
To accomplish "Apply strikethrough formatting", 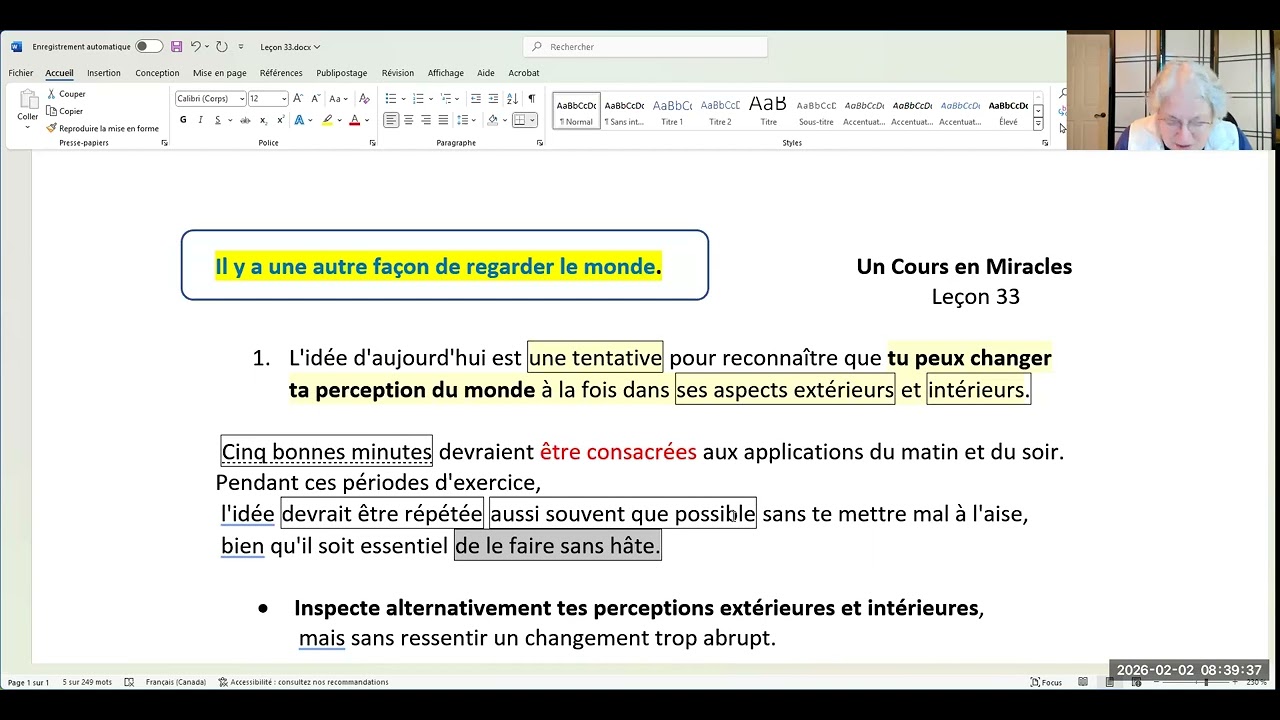I will point(245,120).
